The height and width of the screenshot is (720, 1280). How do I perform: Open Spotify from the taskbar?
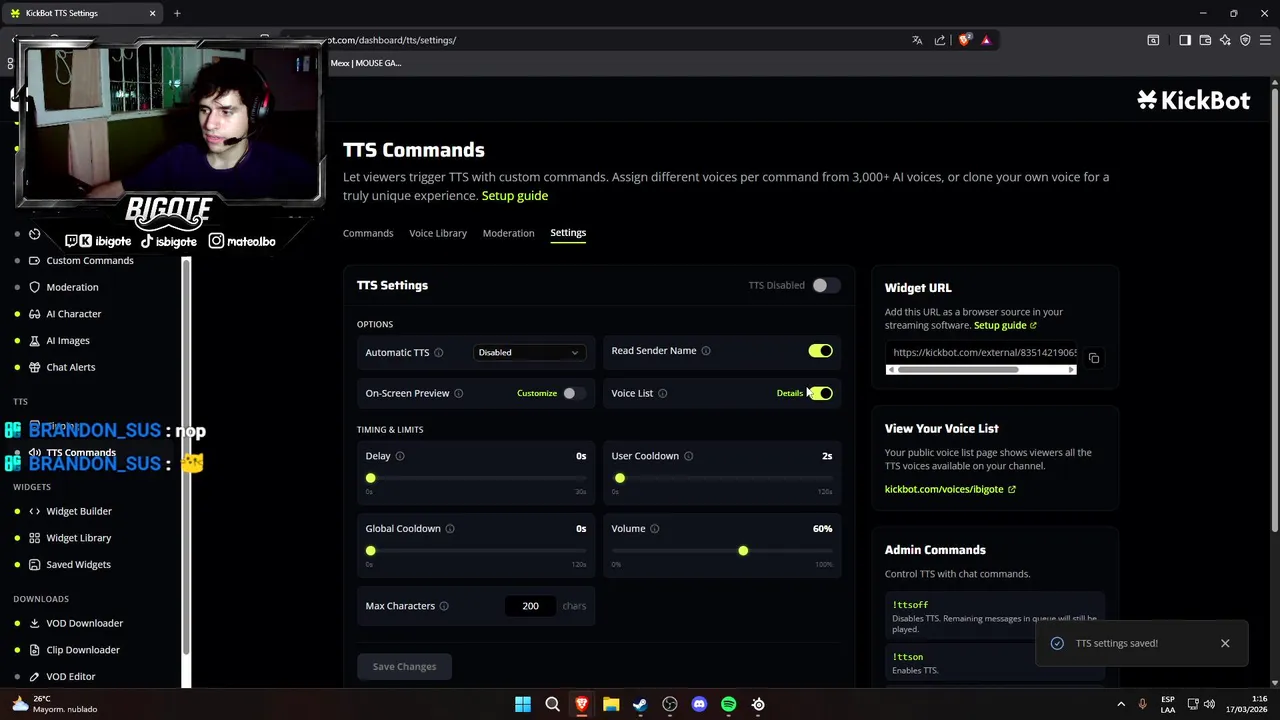click(729, 704)
